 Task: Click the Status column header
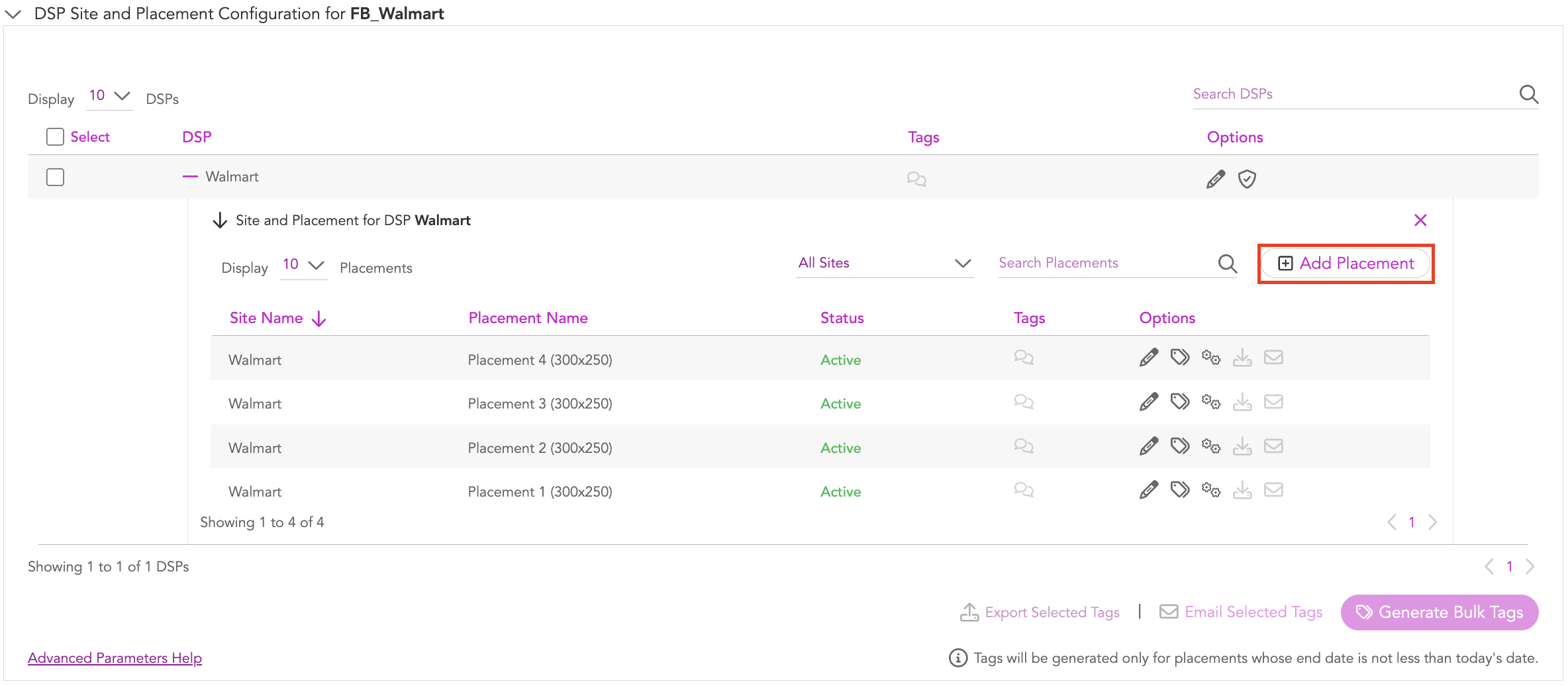[842, 318]
